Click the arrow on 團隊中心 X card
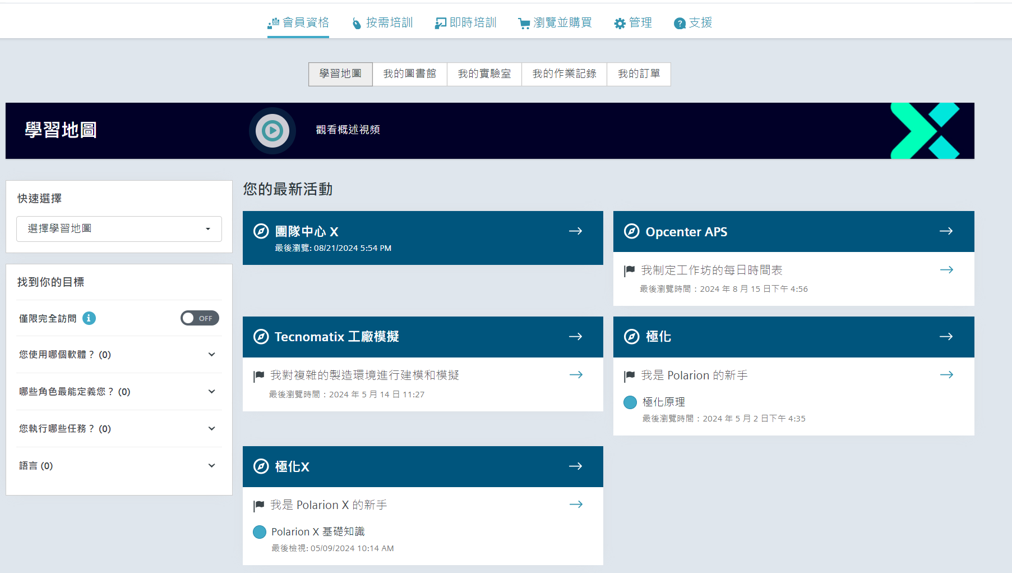This screenshot has height=573, width=1012. point(576,231)
